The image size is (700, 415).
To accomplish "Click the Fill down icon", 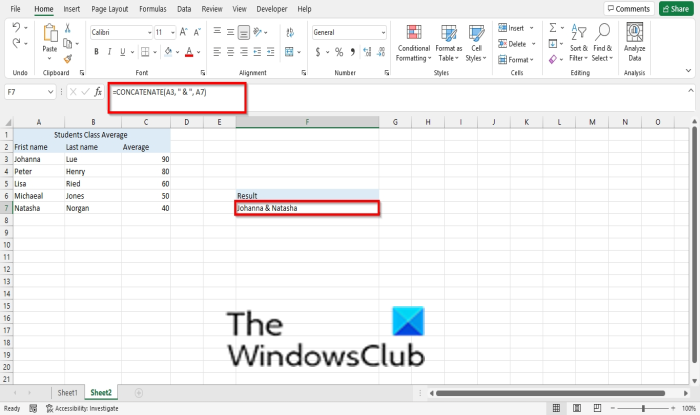I will click(x=553, y=43).
